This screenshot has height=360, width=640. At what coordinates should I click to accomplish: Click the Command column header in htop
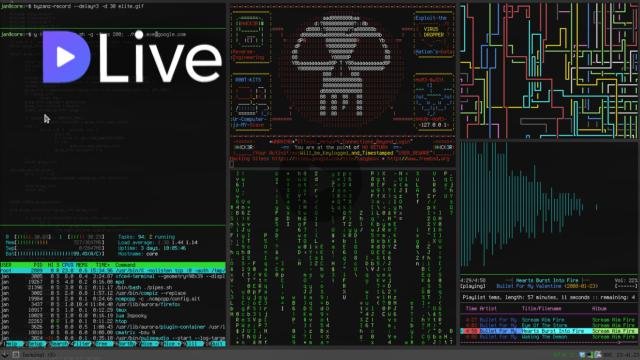click(125, 265)
